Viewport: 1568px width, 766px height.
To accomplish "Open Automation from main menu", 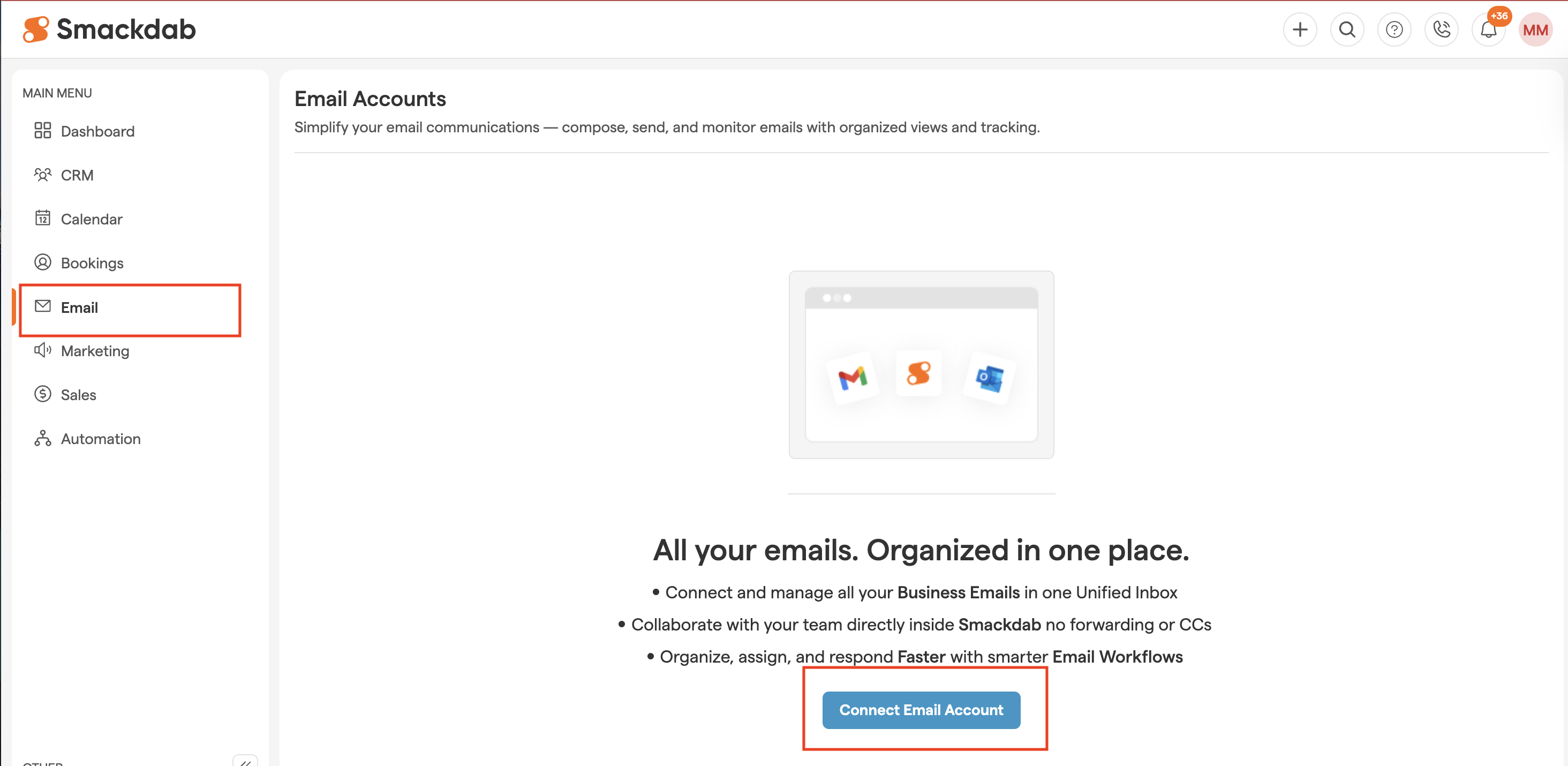I will click(x=101, y=438).
